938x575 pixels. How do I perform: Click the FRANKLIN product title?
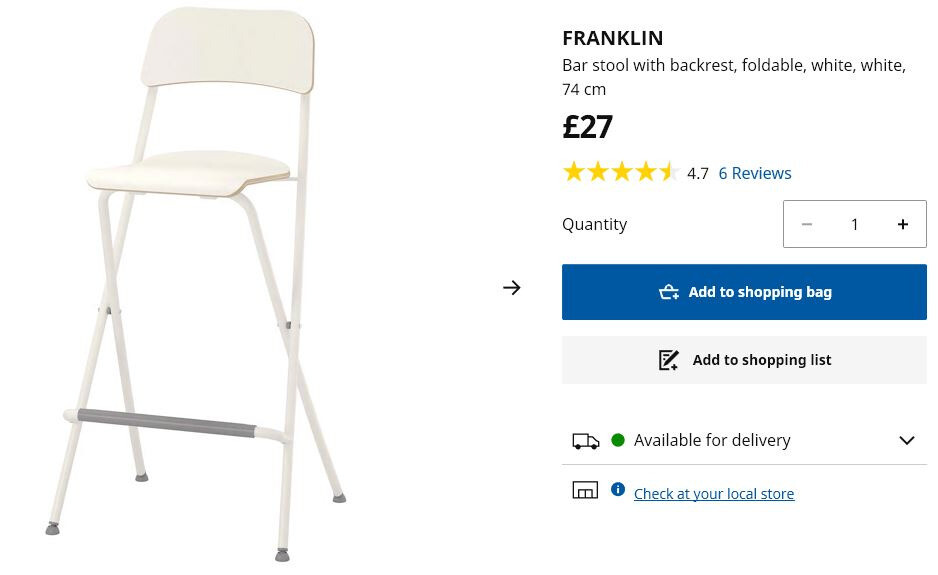pos(612,38)
